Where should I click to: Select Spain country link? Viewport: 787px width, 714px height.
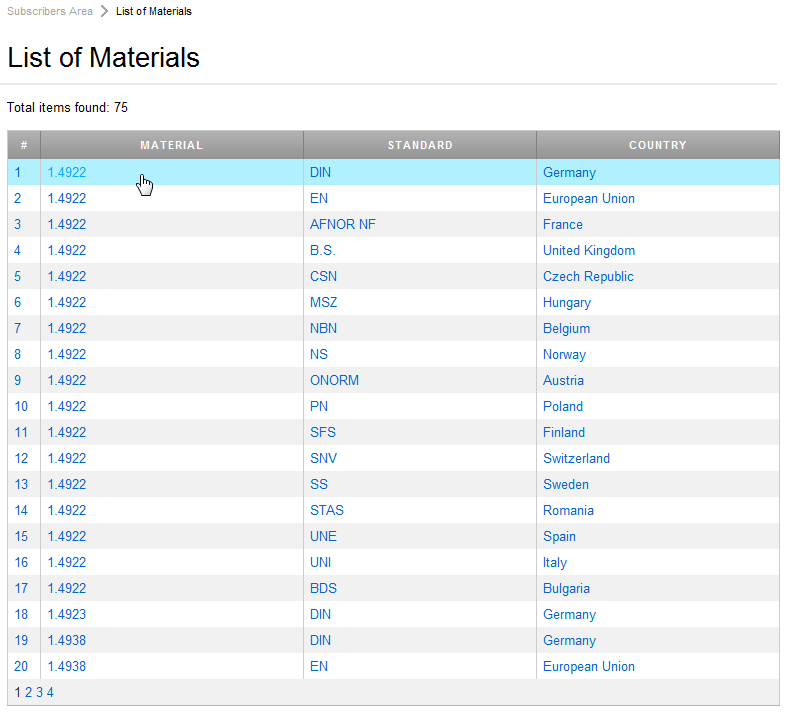559,536
